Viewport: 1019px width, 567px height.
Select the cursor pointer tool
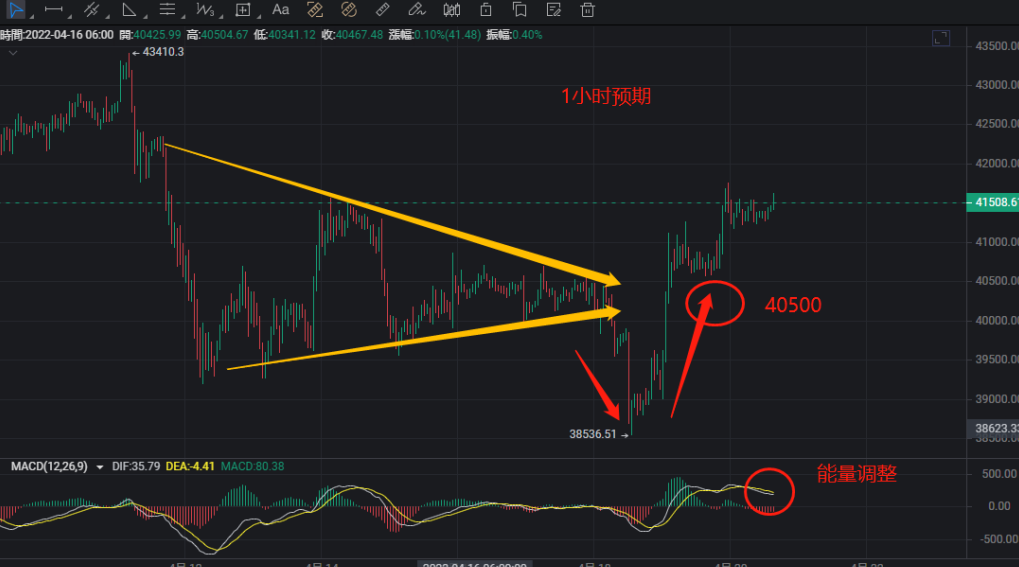[15, 10]
